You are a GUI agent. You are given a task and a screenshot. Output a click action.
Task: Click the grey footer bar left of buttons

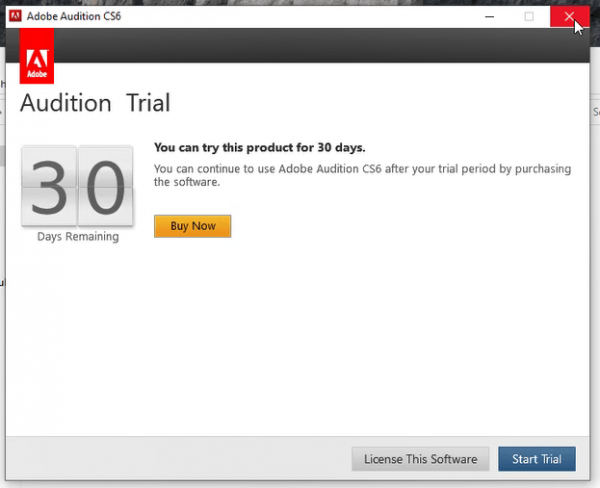pyautogui.click(x=180, y=459)
